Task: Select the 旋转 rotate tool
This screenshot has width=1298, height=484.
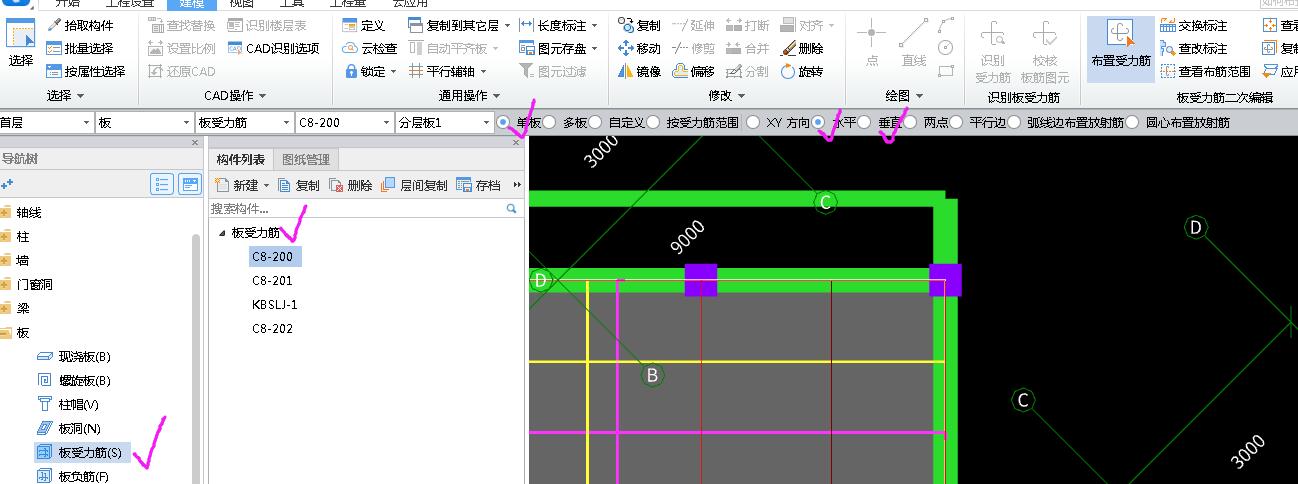Action: [x=802, y=71]
